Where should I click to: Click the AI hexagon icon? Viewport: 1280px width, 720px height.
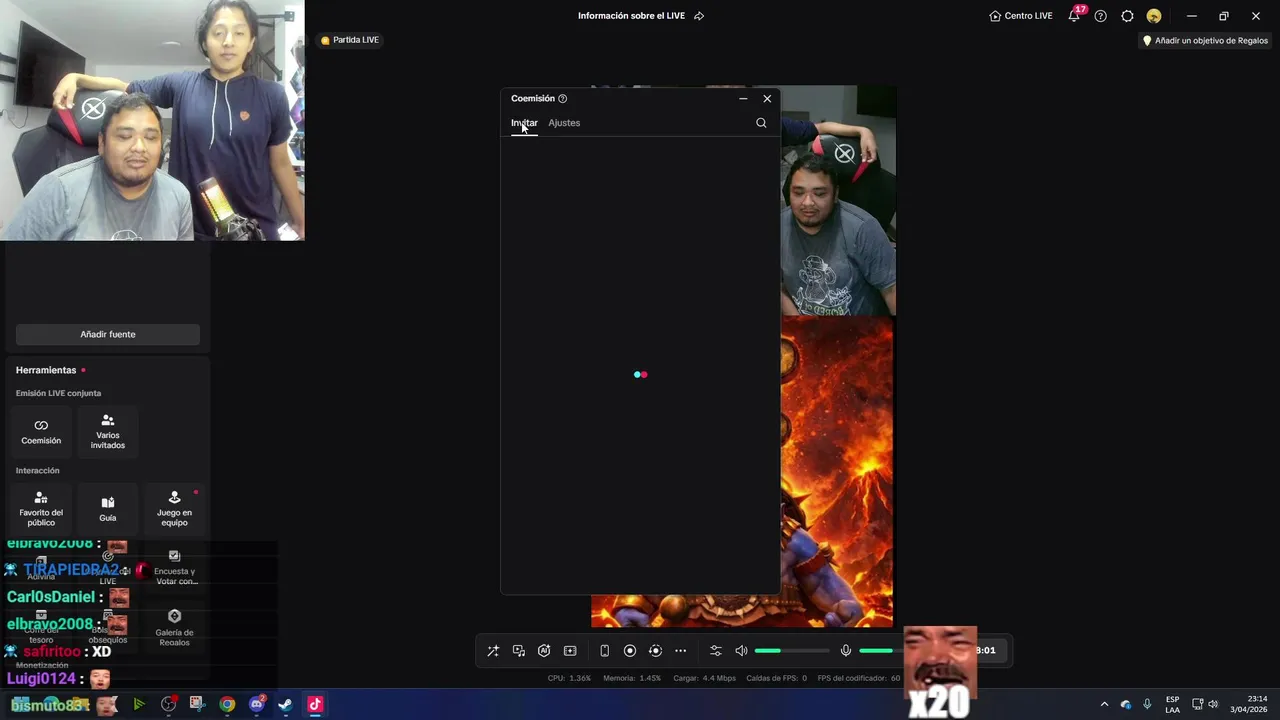click(544, 651)
